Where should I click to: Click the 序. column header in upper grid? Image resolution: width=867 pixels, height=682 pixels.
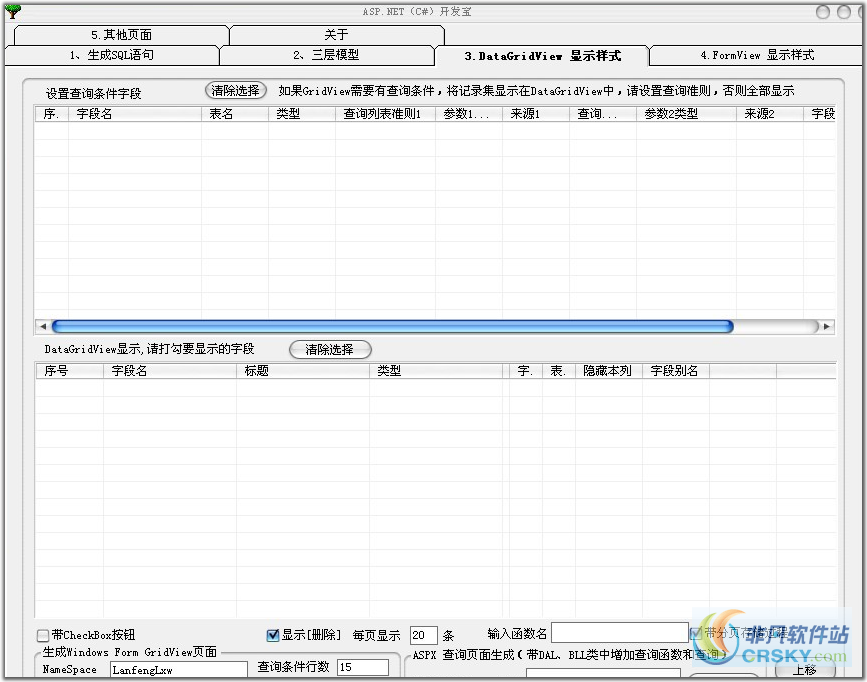(x=51, y=114)
